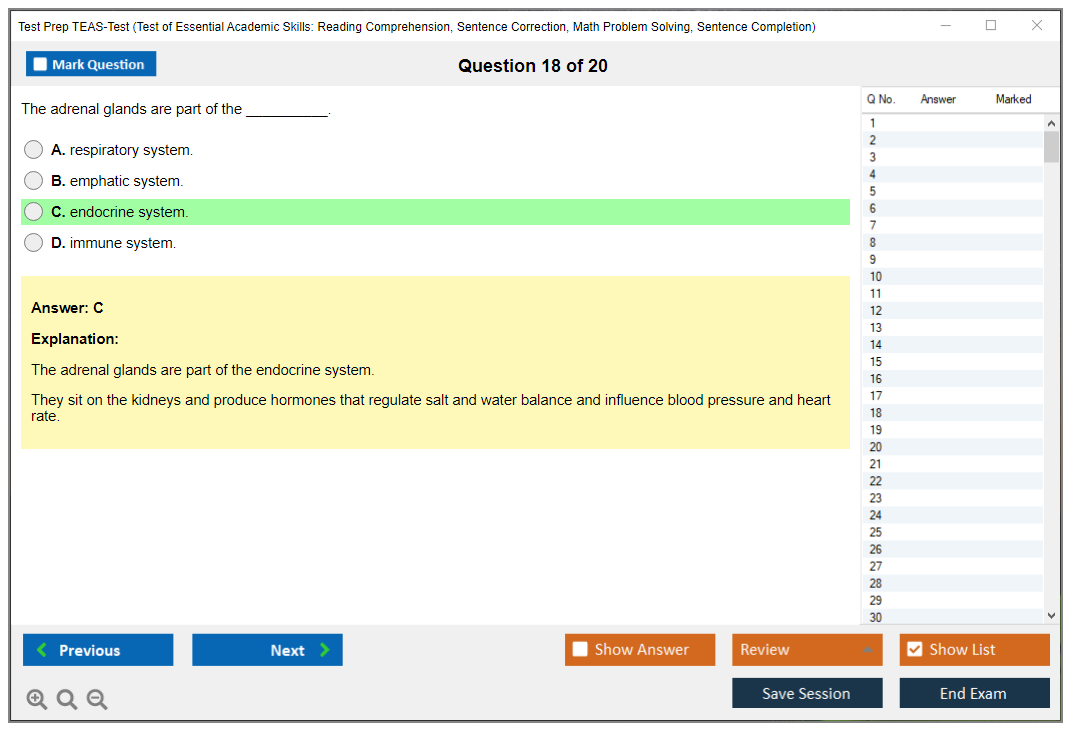The image size is (1075, 735).
Task: Click the reset zoom magnifier icon
Action: tap(67, 700)
